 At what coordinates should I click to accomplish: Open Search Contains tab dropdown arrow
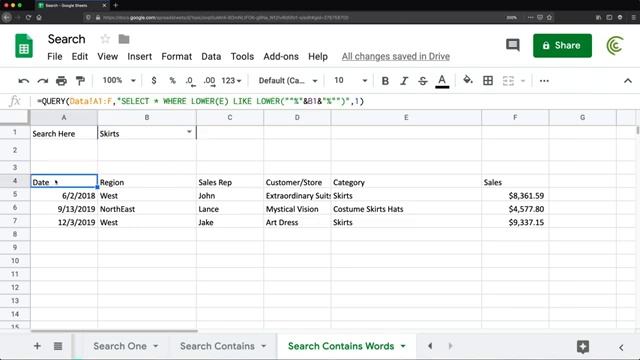[264, 346]
